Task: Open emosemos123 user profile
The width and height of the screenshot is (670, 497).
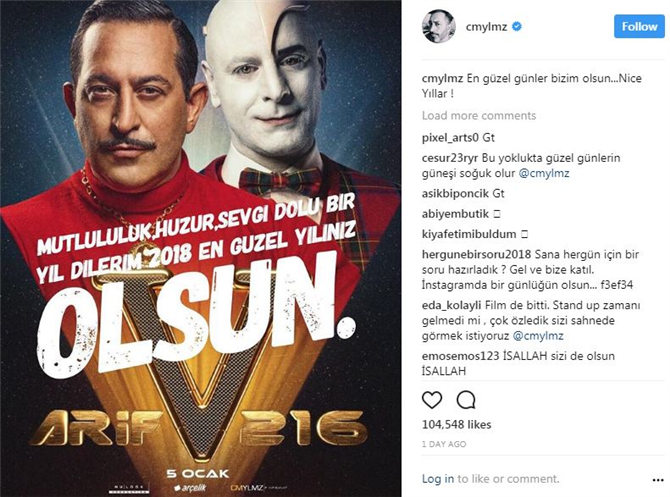Action: pyautogui.click(x=460, y=356)
